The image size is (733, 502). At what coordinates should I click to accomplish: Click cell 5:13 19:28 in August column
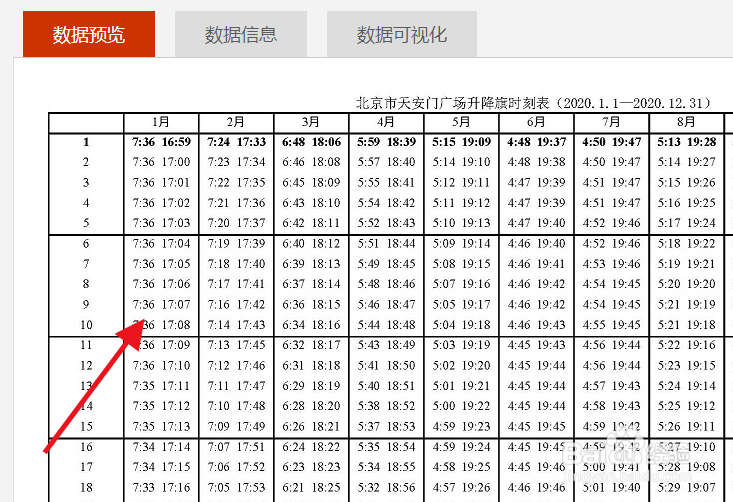(686, 142)
